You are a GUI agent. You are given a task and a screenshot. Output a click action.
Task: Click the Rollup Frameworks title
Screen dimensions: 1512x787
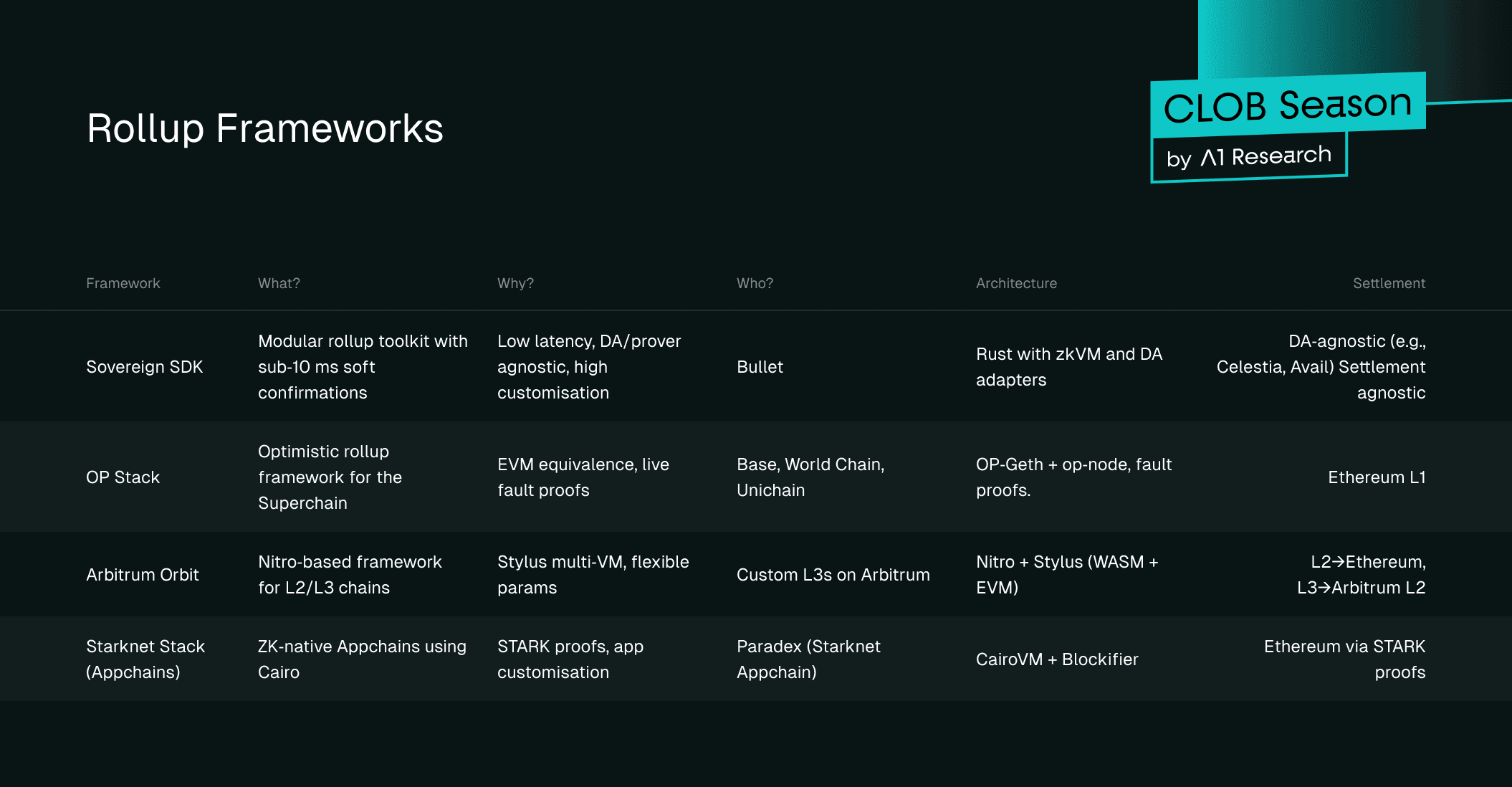coord(265,129)
